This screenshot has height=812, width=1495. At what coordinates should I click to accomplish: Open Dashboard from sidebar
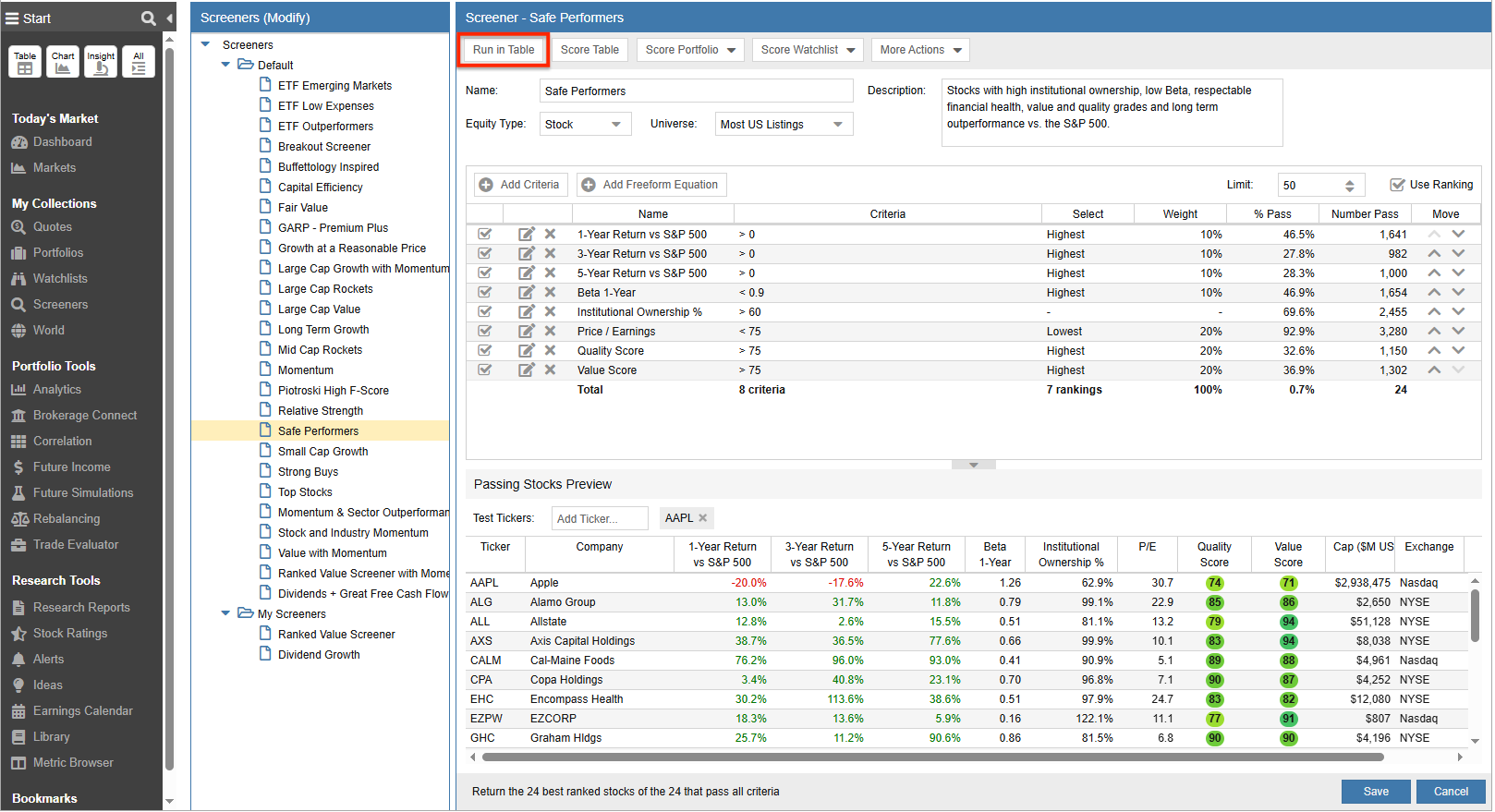point(62,142)
